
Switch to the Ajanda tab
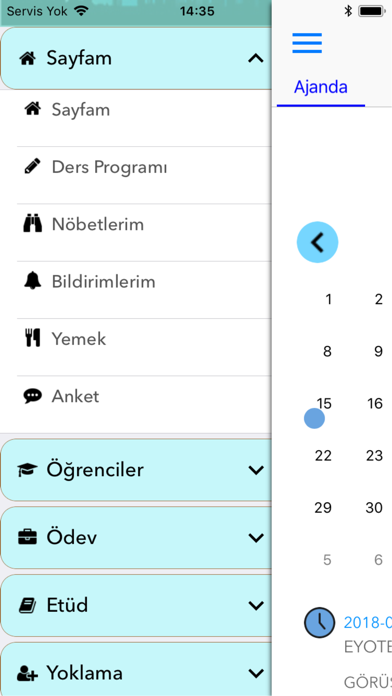tap(321, 87)
